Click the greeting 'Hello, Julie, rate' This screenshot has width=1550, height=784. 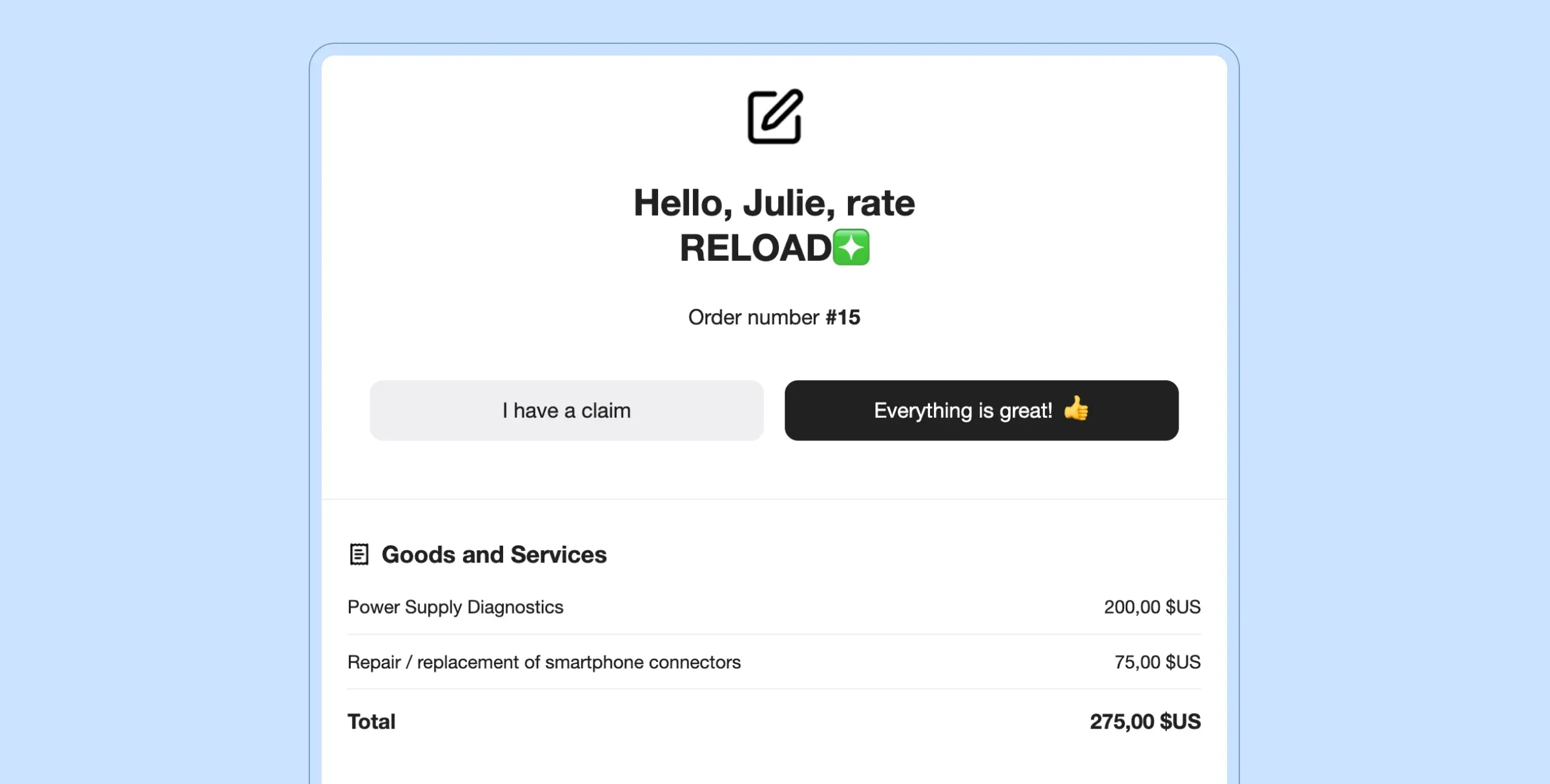point(774,202)
